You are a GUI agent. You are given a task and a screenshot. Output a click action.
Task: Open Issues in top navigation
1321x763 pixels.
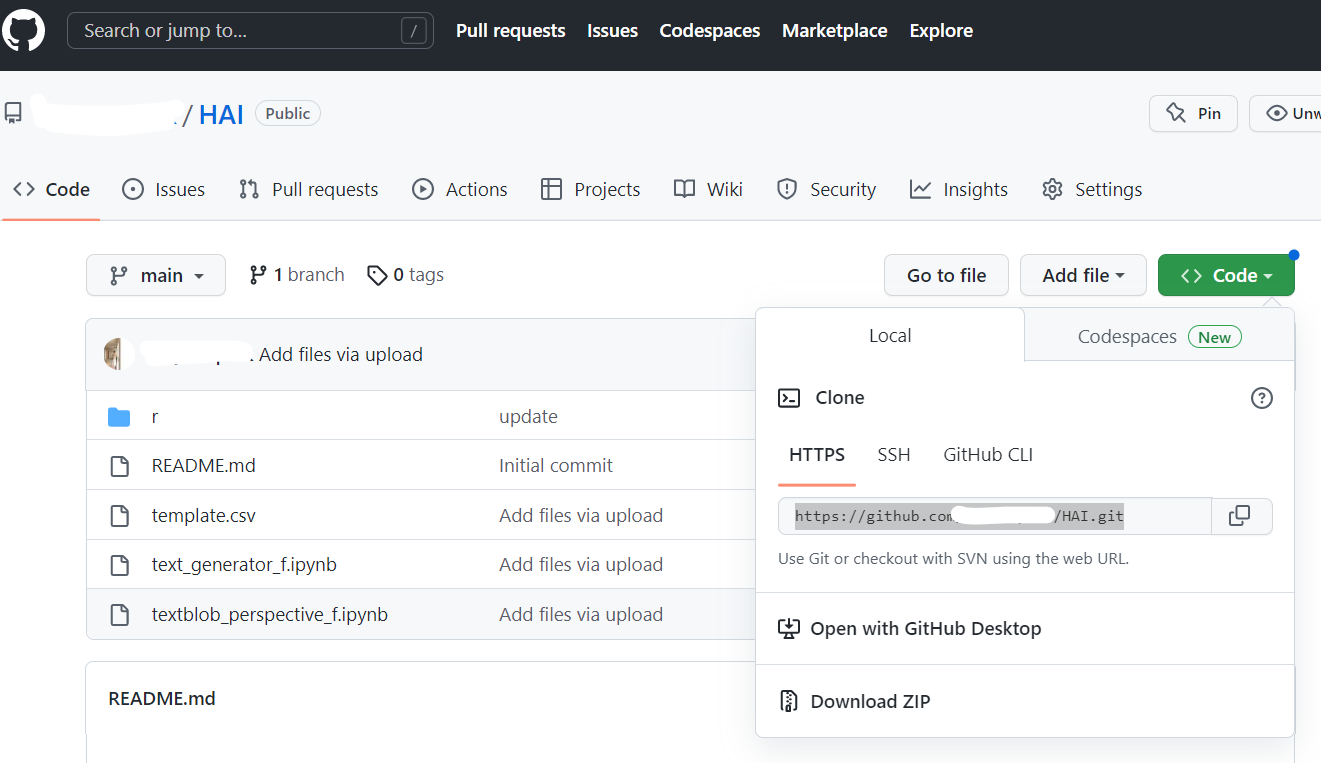(x=612, y=31)
